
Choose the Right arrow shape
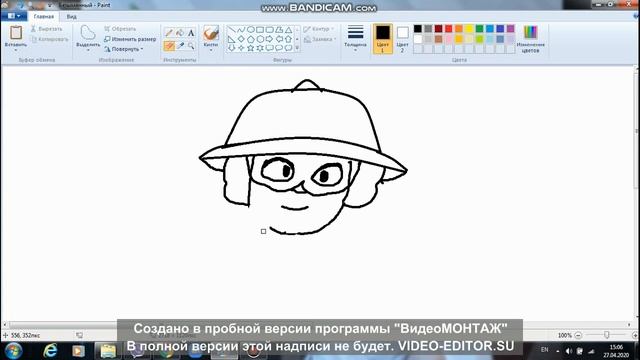pyautogui.click(x=269, y=39)
